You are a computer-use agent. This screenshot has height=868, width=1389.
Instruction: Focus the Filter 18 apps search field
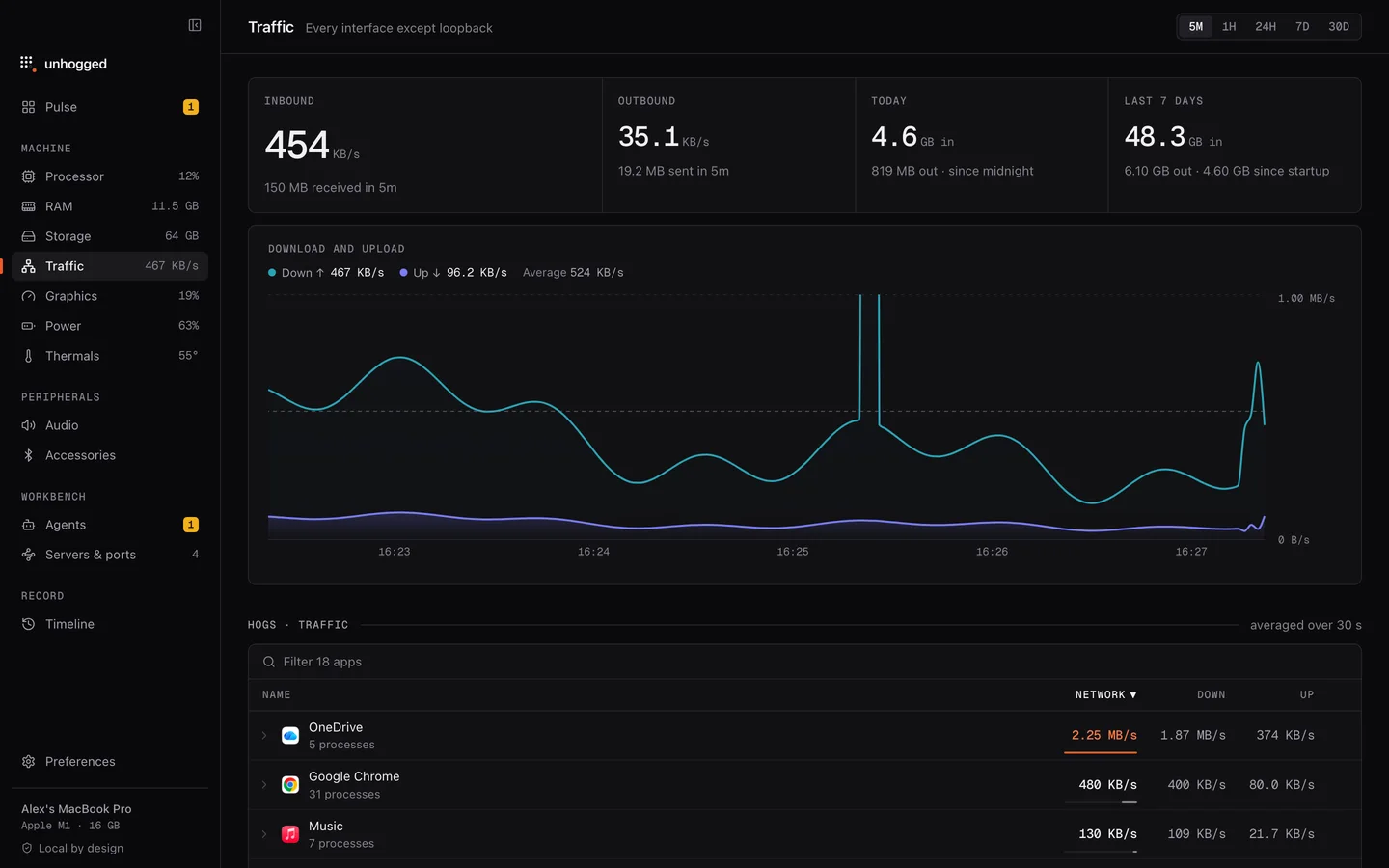point(804,662)
